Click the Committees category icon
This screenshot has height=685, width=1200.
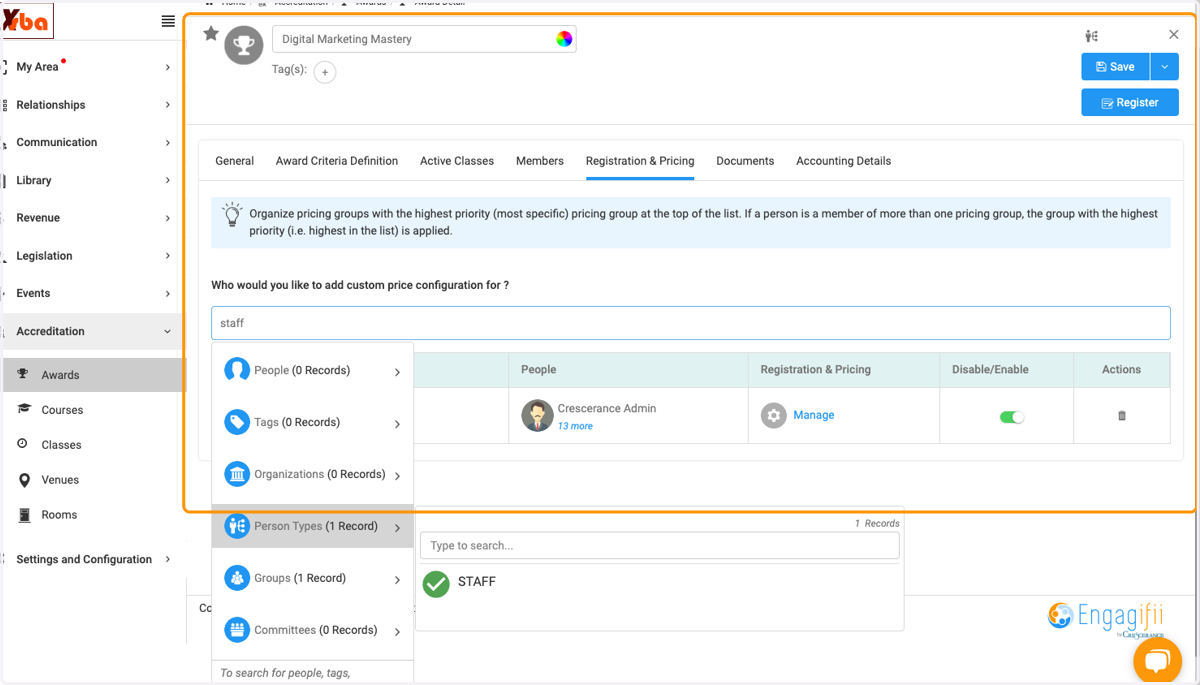[237, 630]
